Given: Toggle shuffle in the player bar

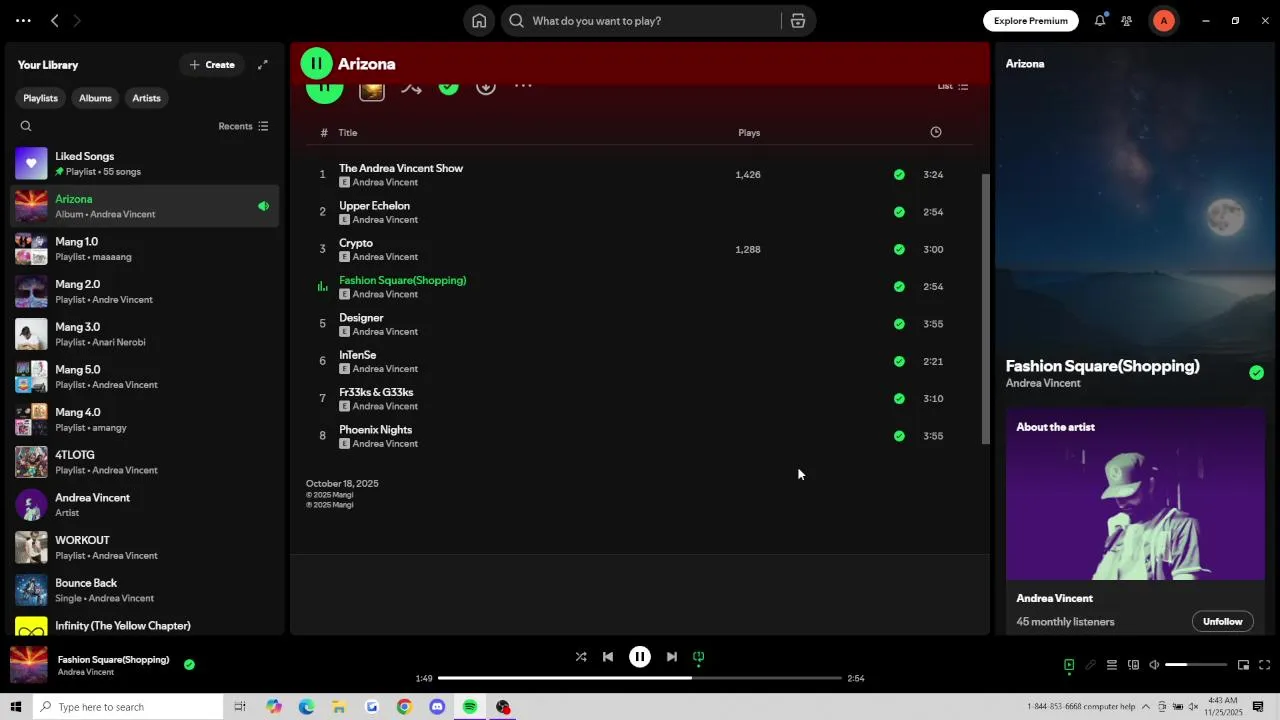Looking at the screenshot, I should click(x=581, y=657).
